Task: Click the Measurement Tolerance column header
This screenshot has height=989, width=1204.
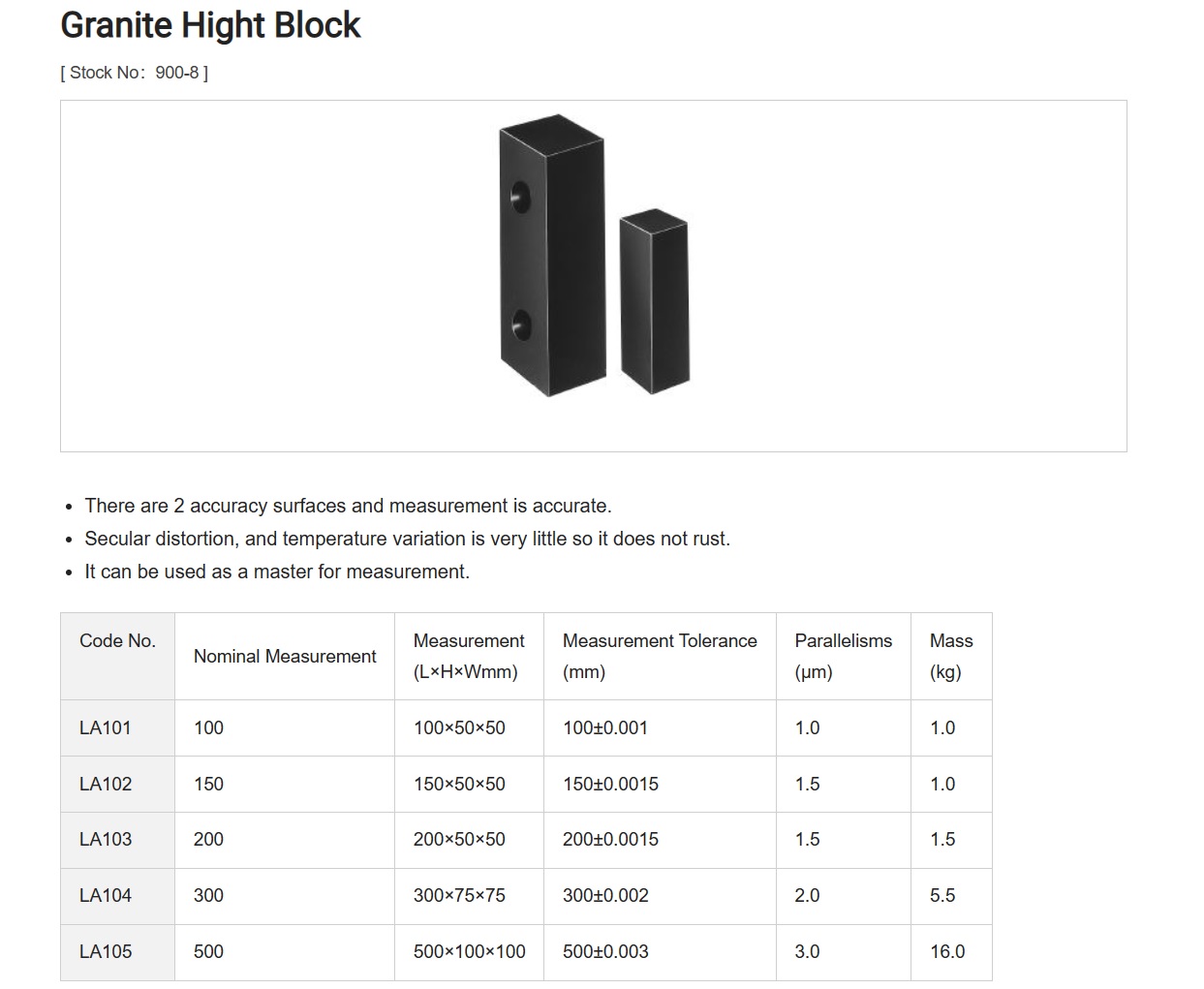Action: [x=660, y=656]
